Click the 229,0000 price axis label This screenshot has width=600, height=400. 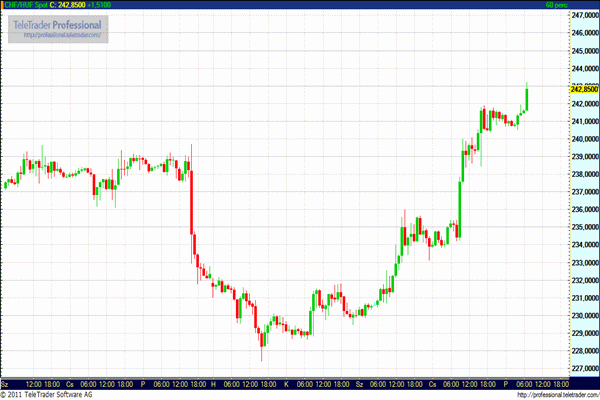pos(585,333)
